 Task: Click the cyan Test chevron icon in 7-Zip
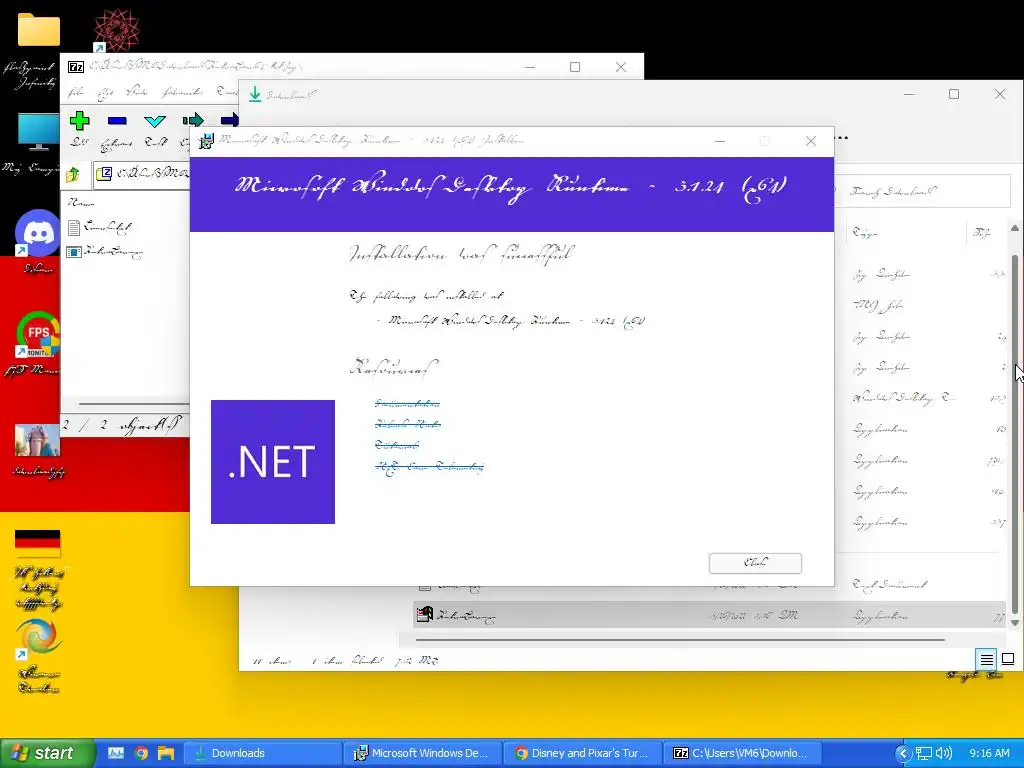pyautogui.click(x=155, y=121)
